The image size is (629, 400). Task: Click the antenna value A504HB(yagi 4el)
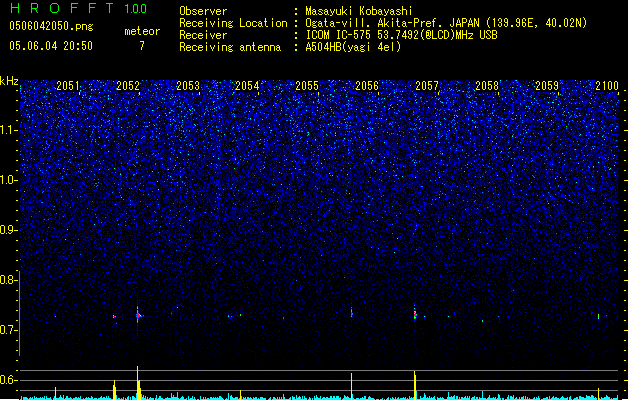pos(353,47)
